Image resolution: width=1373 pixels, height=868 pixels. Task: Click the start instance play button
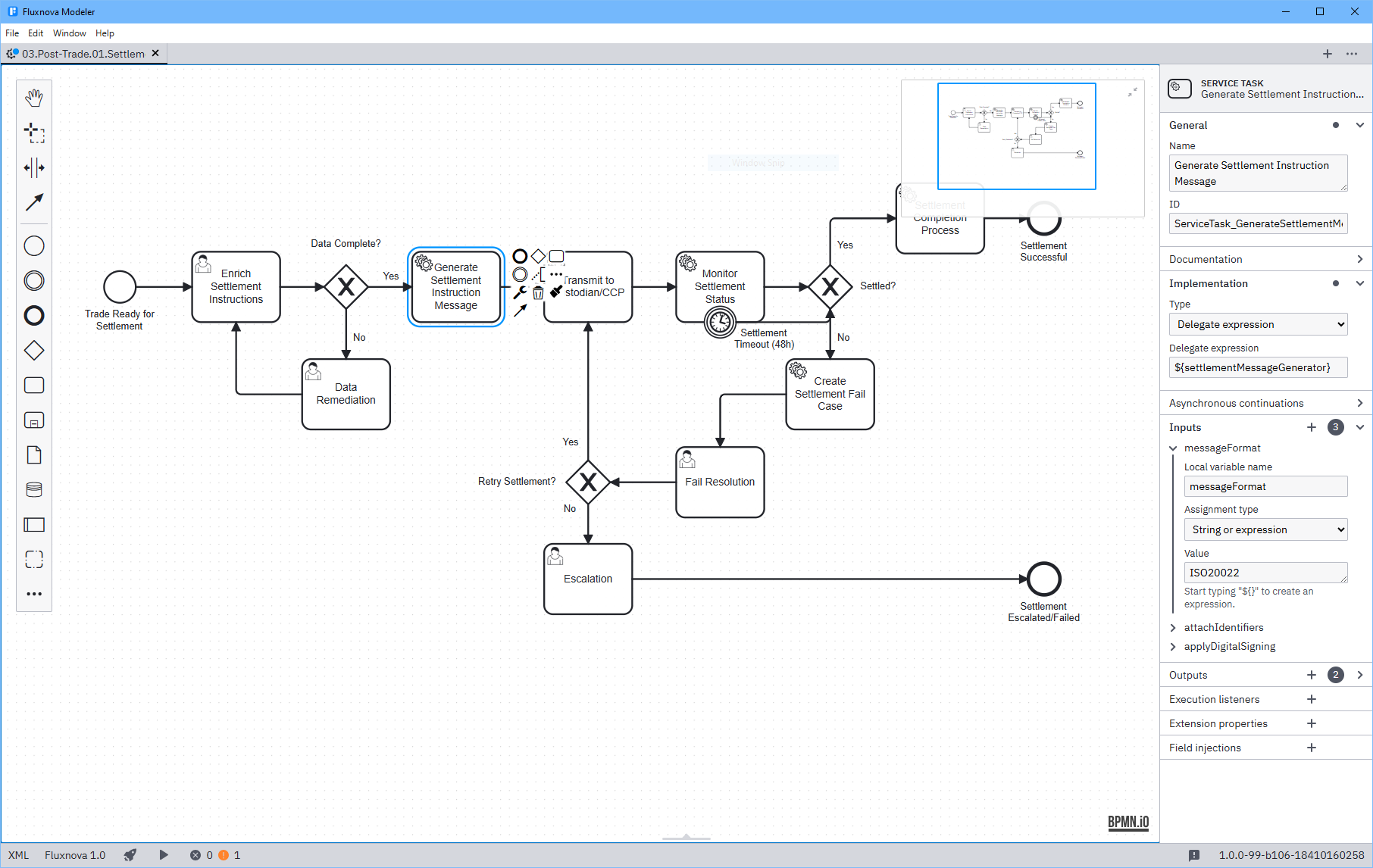pyautogui.click(x=164, y=855)
